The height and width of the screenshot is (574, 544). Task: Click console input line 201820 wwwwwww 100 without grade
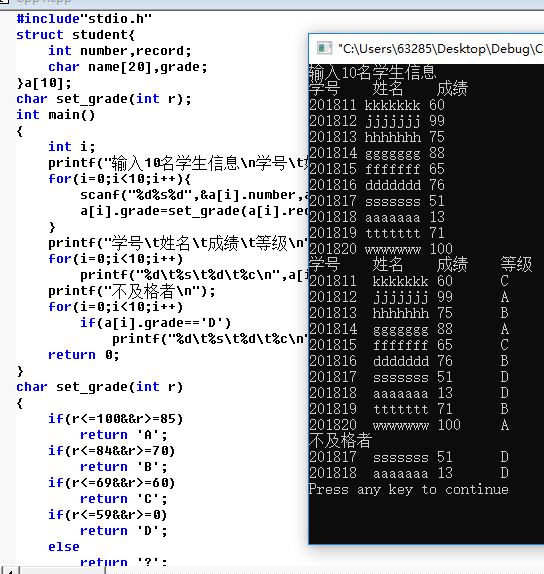pos(381,249)
